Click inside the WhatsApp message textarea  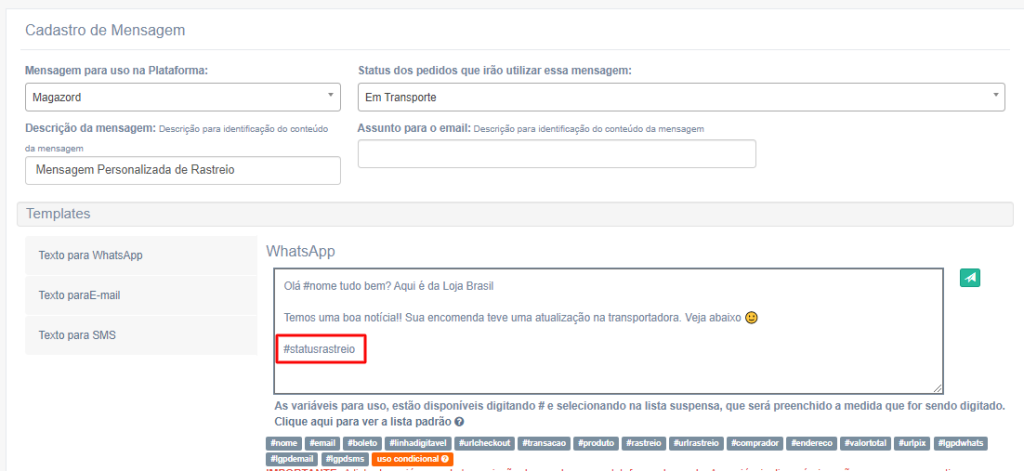click(x=608, y=331)
